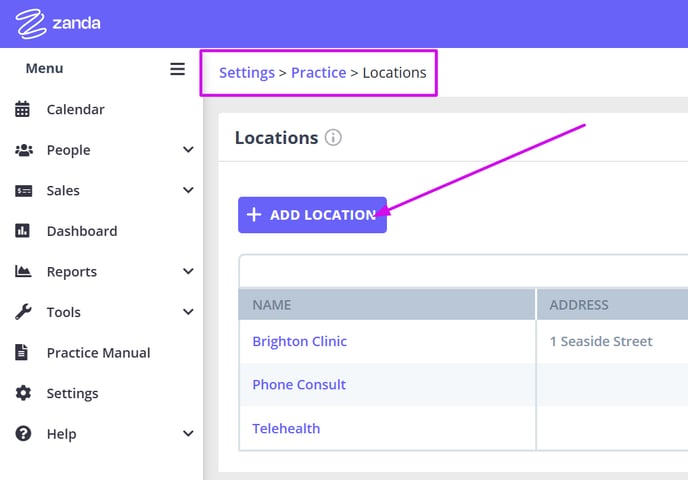Sort by the Name column header

tap(387, 304)
